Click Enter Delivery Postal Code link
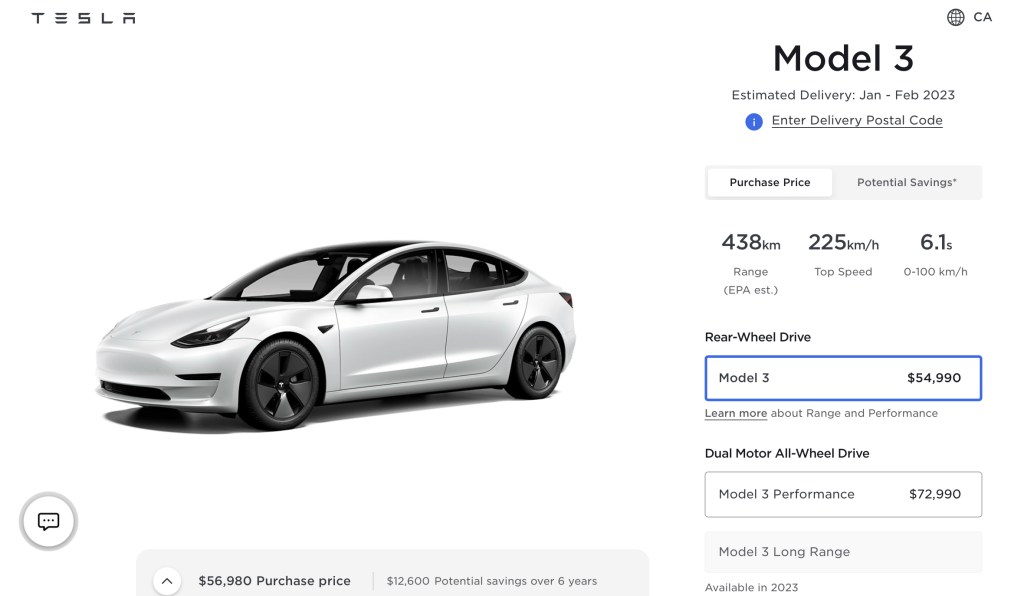 coord(856,120)
